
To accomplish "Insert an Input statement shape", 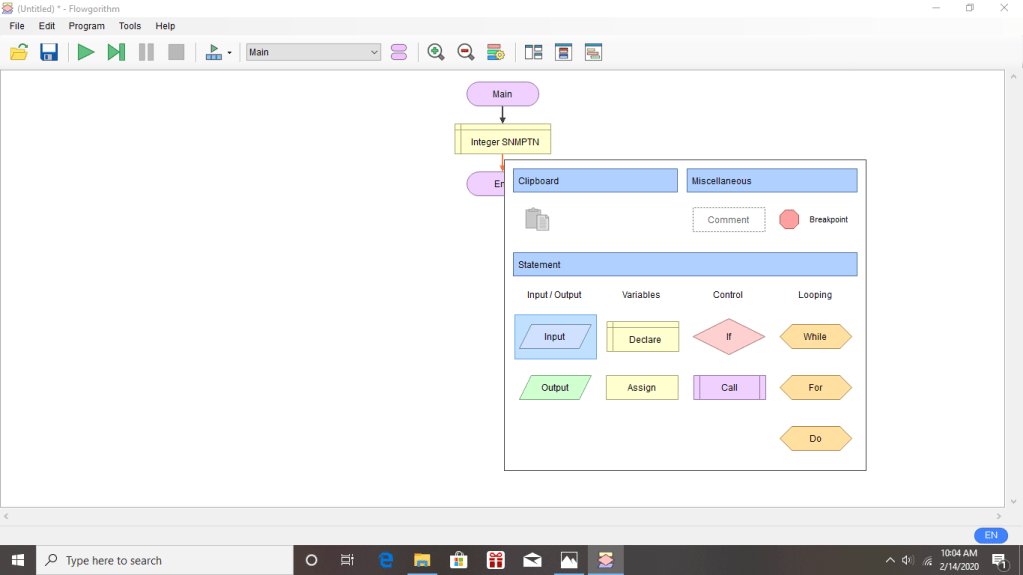I will pyautogui.click(x=555, y=337).
